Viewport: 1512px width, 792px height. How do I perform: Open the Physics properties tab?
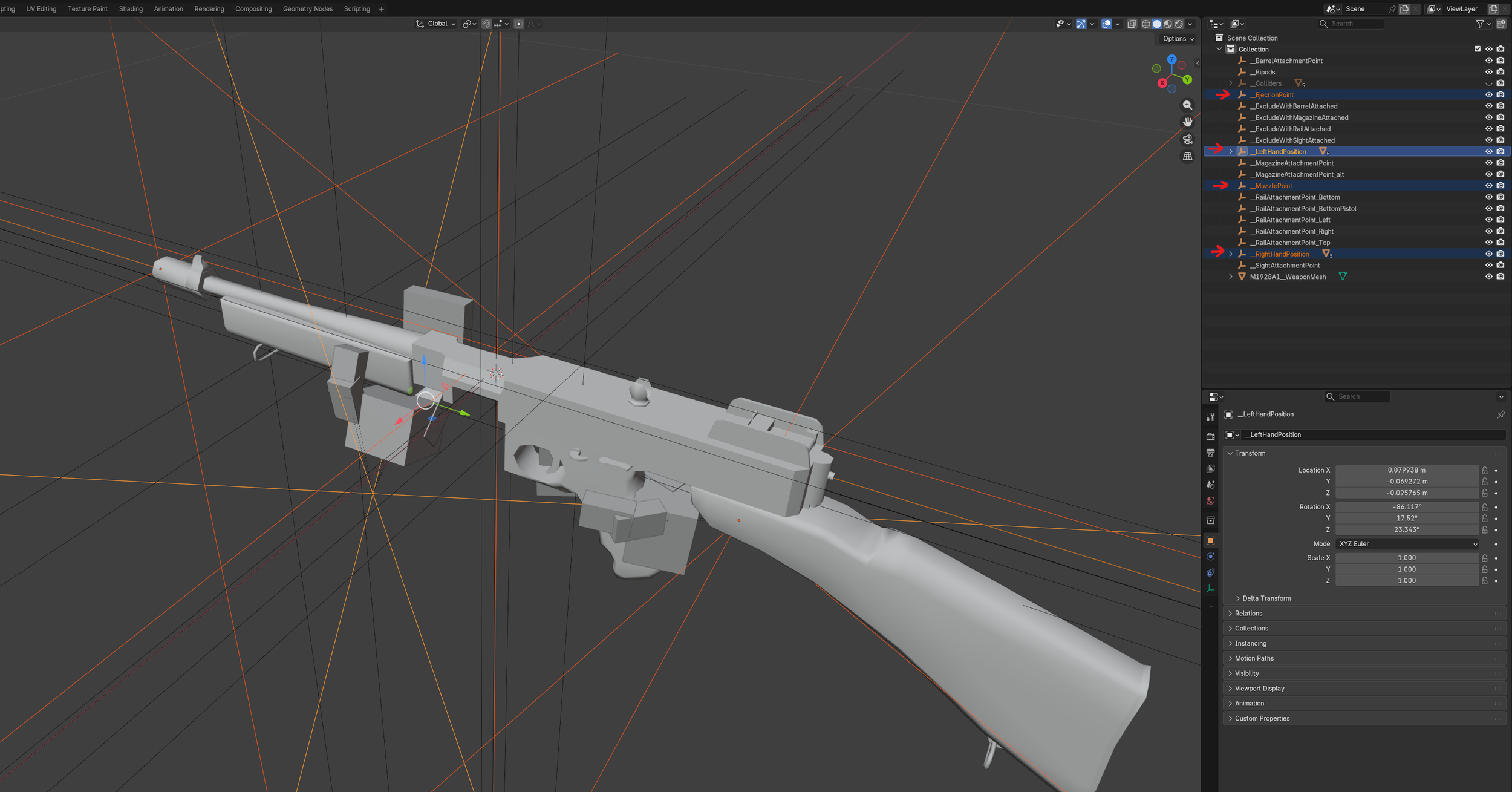(1210, 557)
